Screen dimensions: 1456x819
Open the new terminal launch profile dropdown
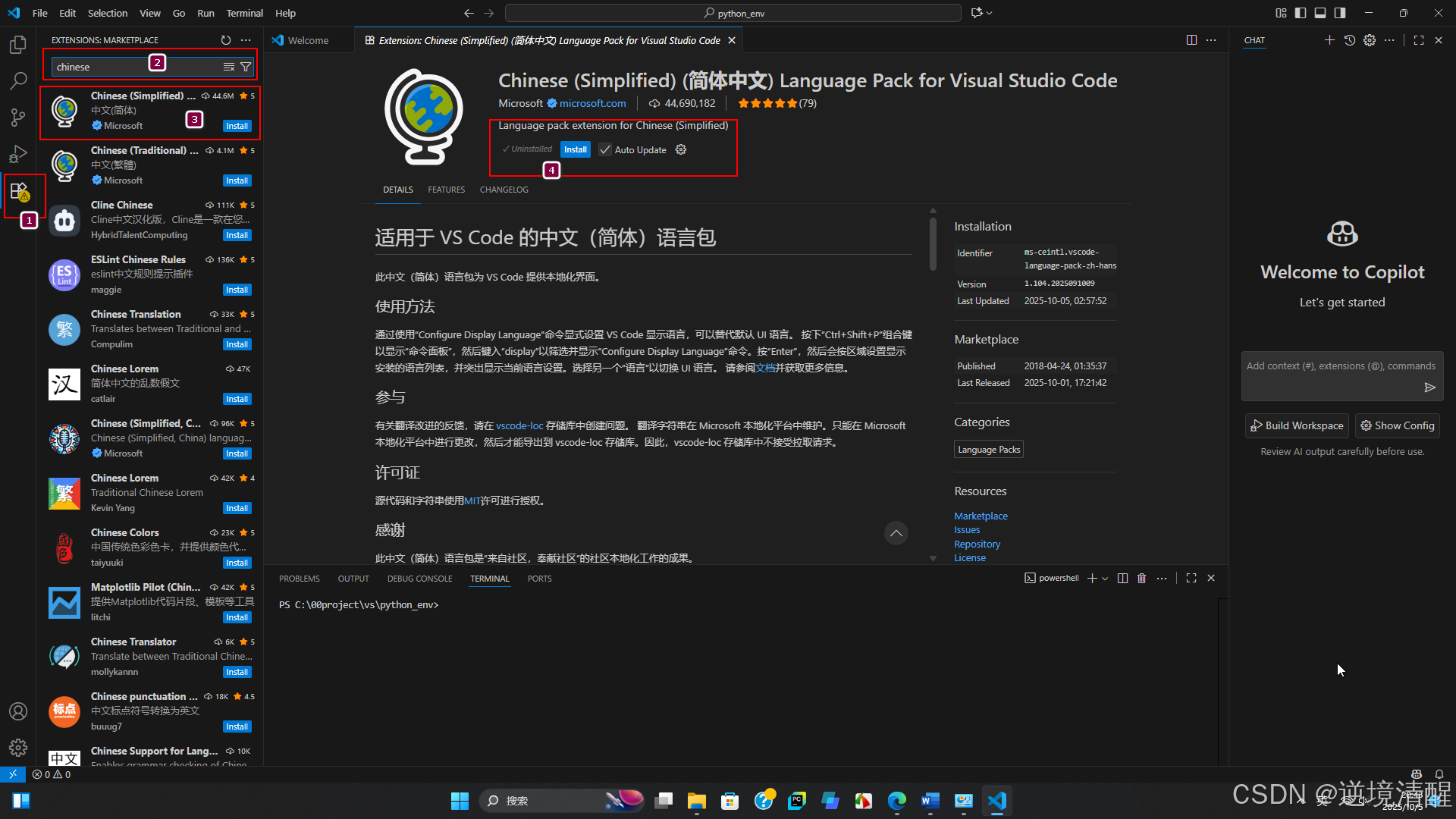(1105, 578)
